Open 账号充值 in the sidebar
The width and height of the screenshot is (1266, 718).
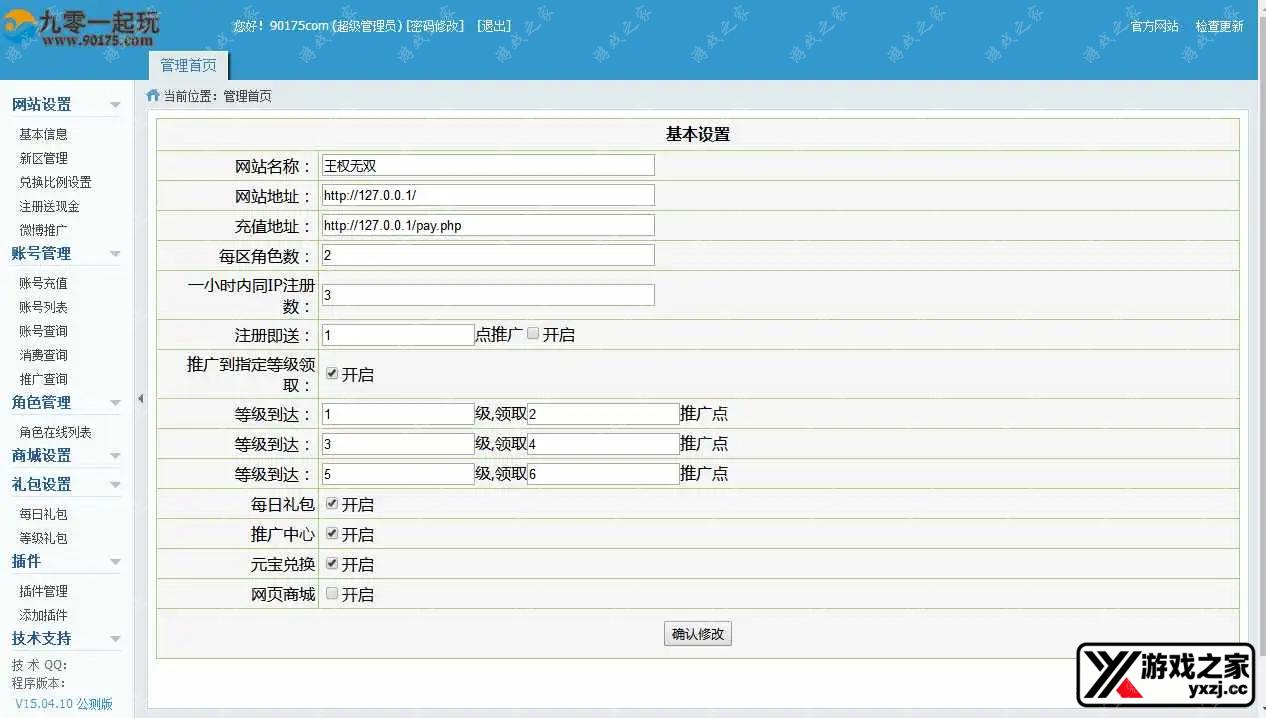tap(43, 283)
